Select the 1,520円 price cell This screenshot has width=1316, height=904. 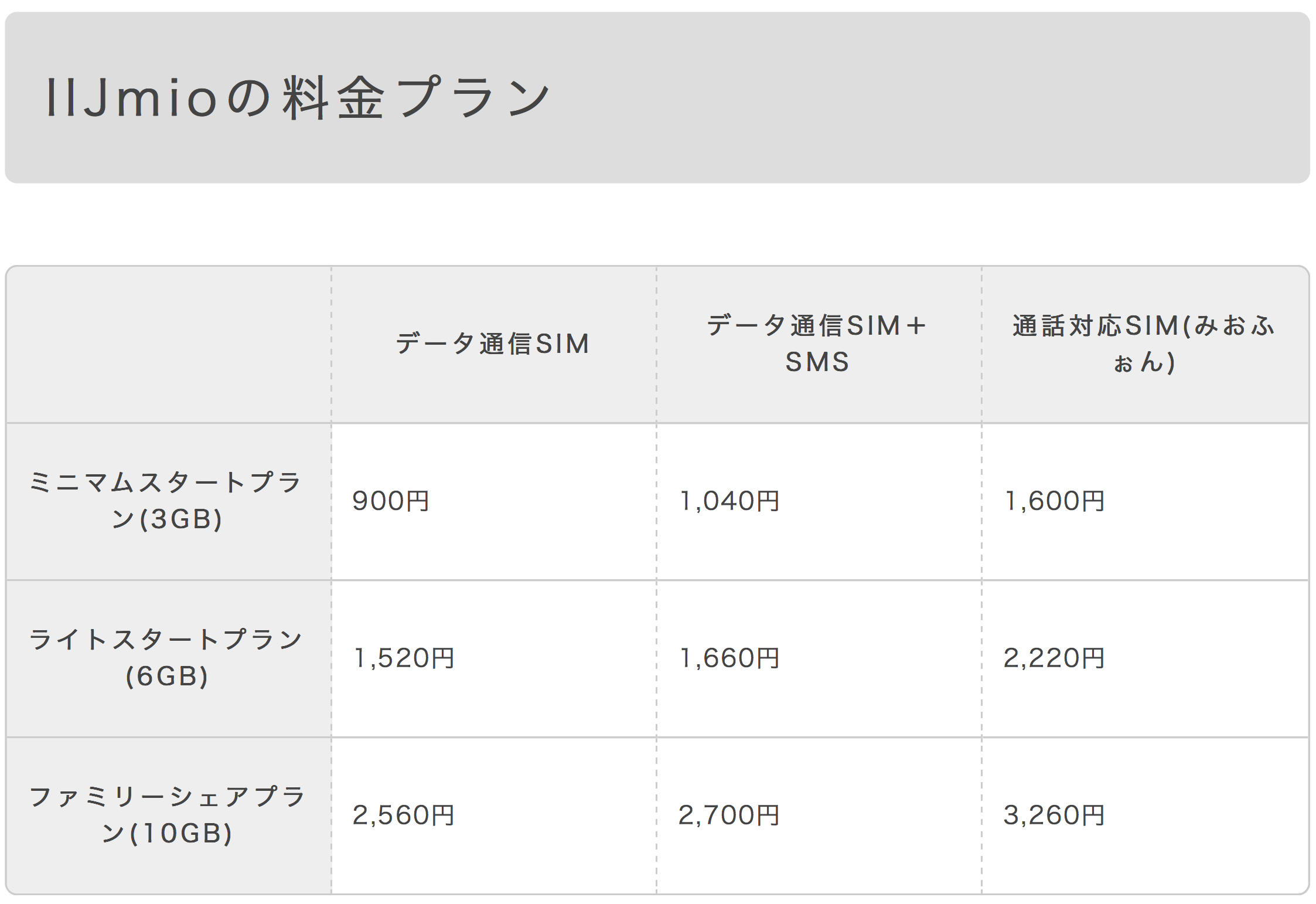pos(493,658)
